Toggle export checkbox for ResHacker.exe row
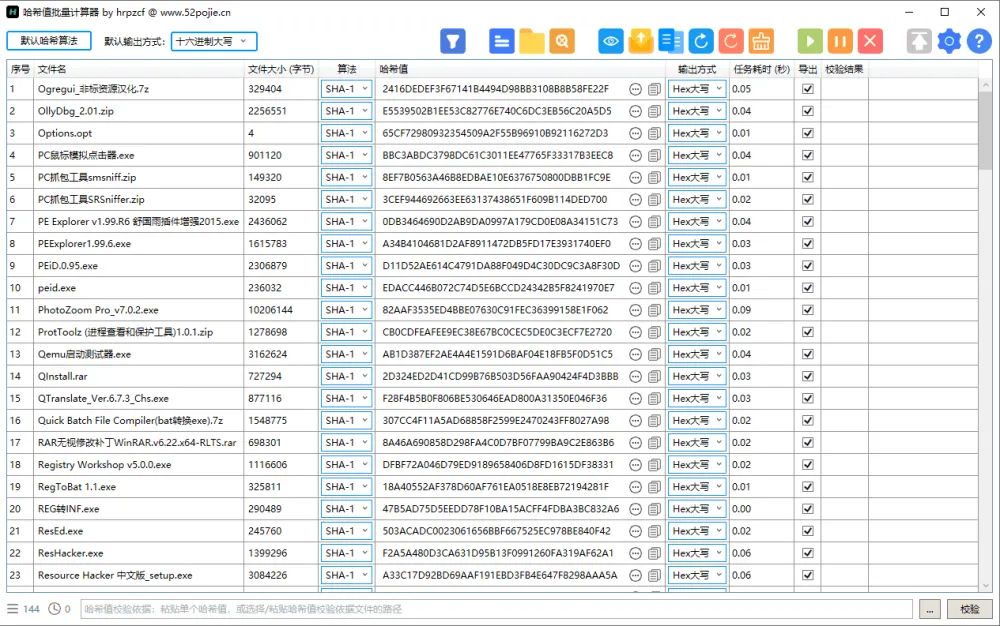 [808, 553]
